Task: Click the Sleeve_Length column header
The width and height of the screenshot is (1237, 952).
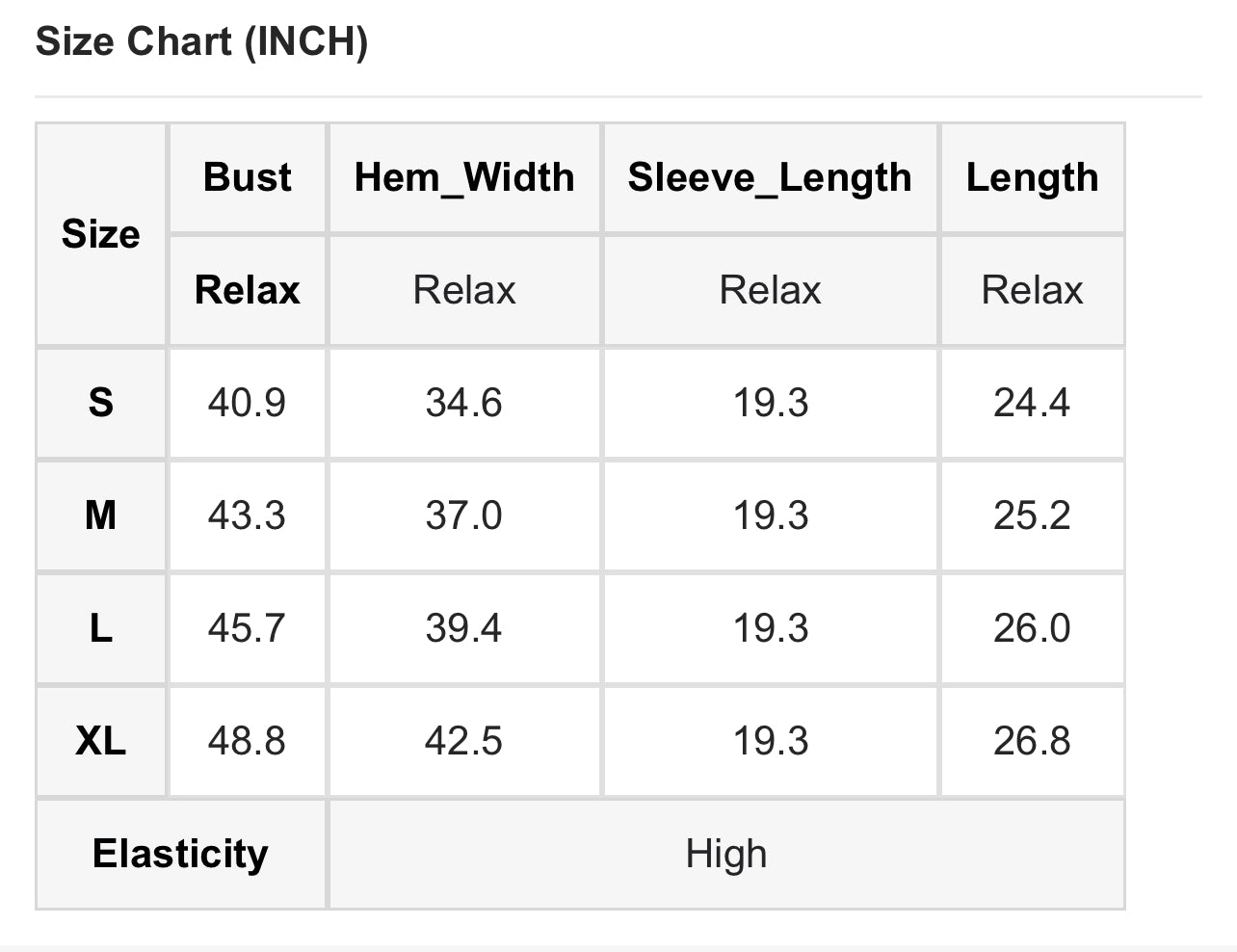Action: [x=770, y=177]
